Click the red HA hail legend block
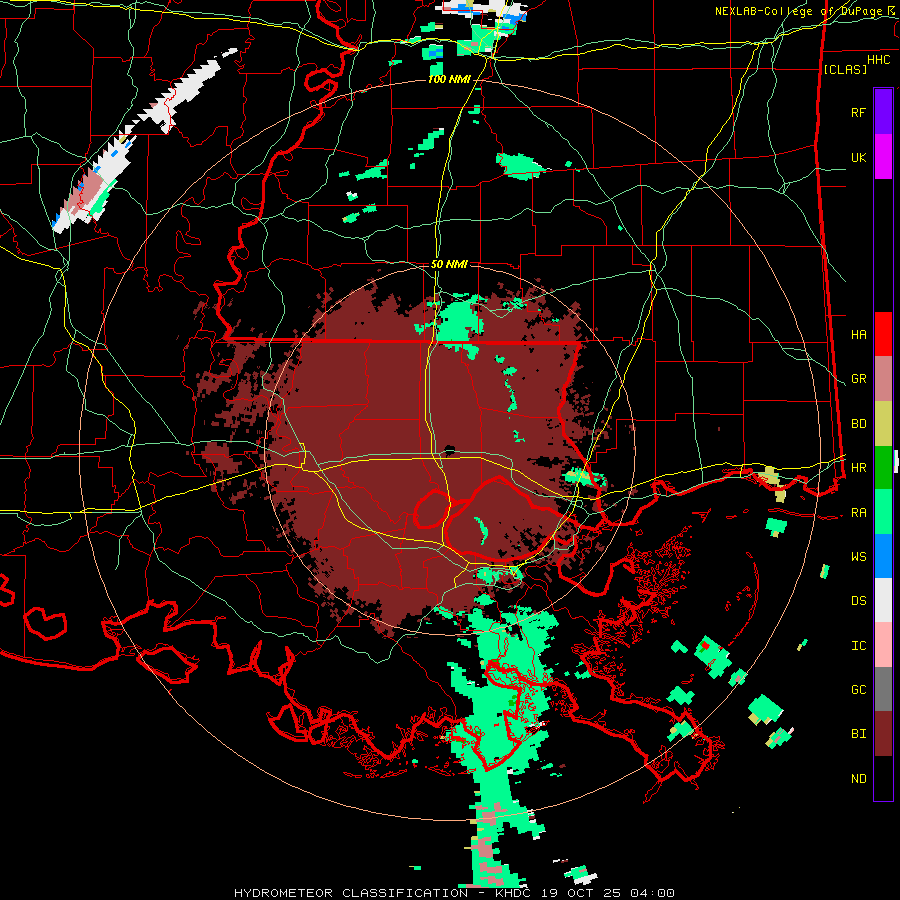Viewport: 900px width, 900px height. [x=883, y=334]
